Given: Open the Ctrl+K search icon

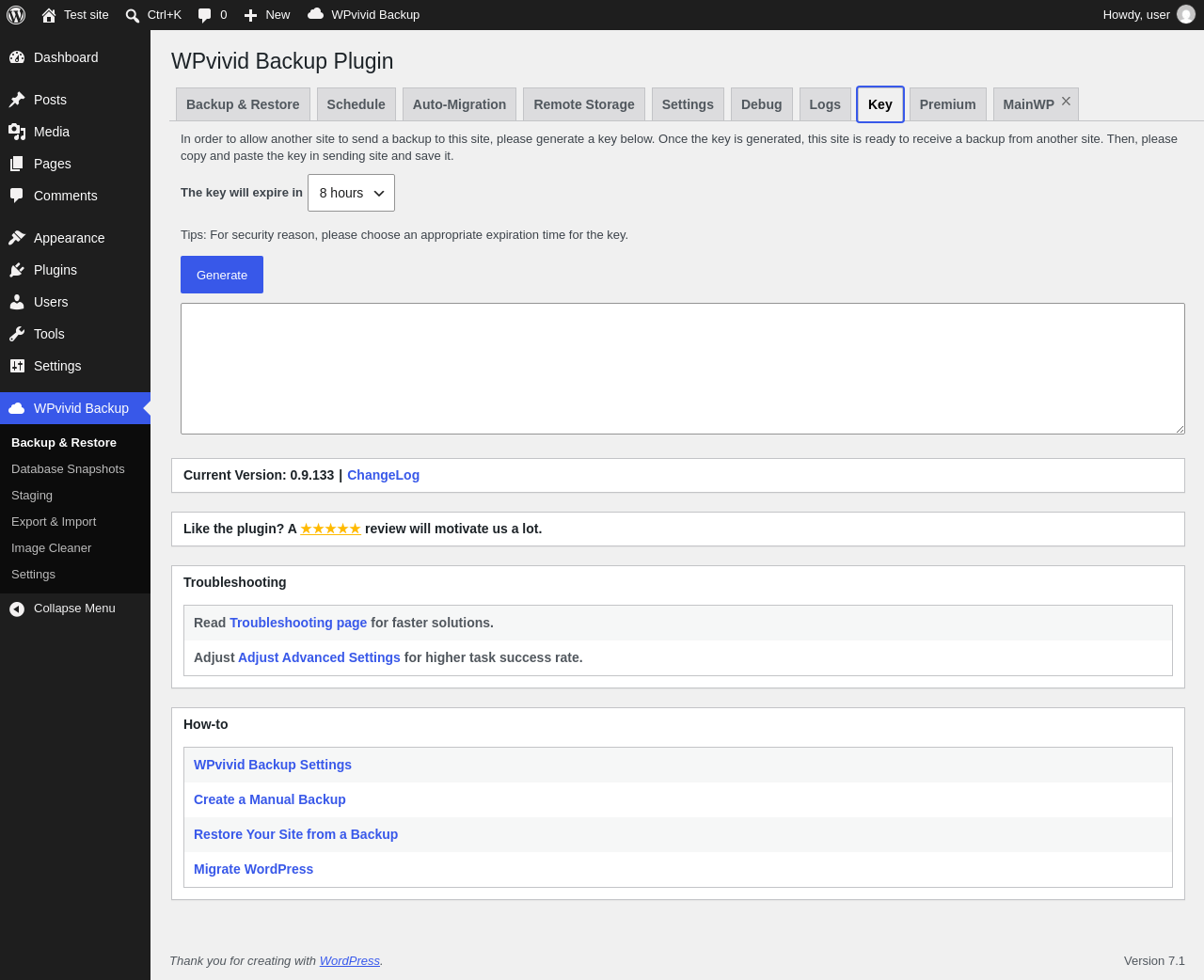Looking at the screenshot, I should tap(133, 15).
